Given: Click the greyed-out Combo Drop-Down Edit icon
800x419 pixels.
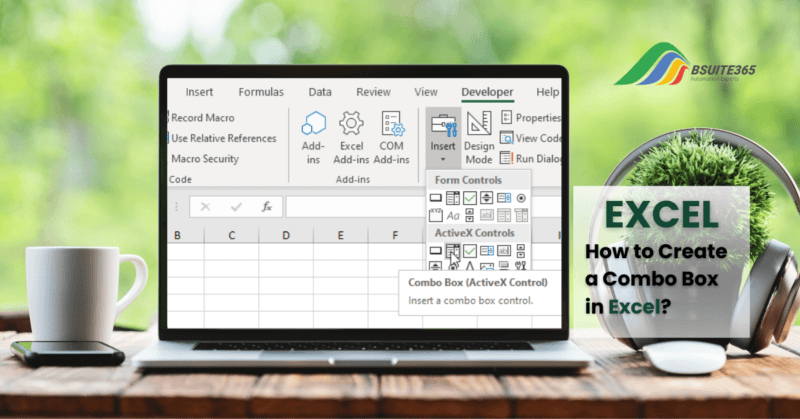Looking at the screenshot, I should (x=521, y=215).
